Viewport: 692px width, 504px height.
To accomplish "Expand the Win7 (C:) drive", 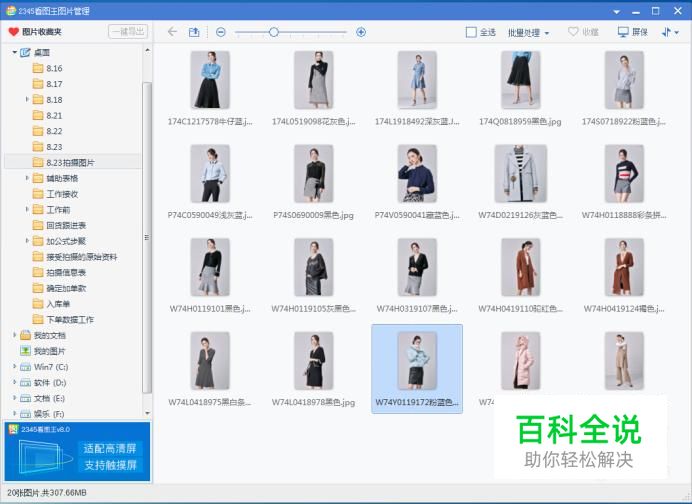I will (x=15, y=367).
